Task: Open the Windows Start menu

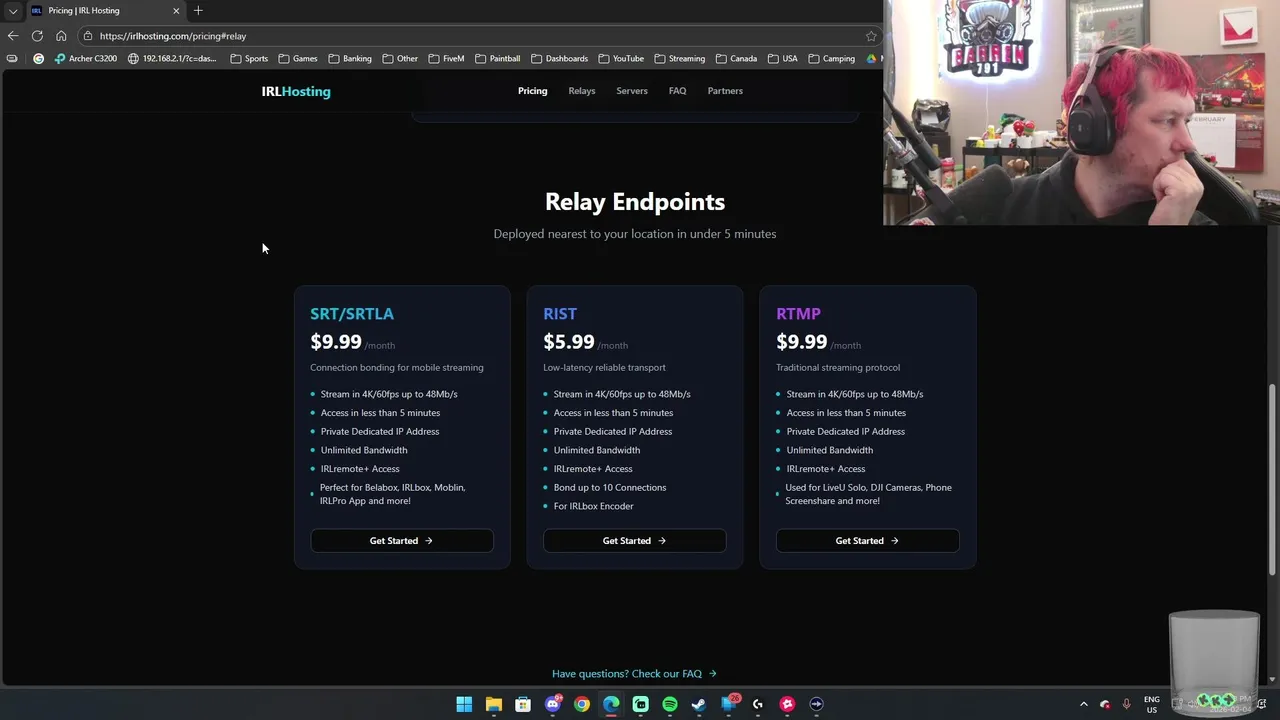Action: (464, 704)
